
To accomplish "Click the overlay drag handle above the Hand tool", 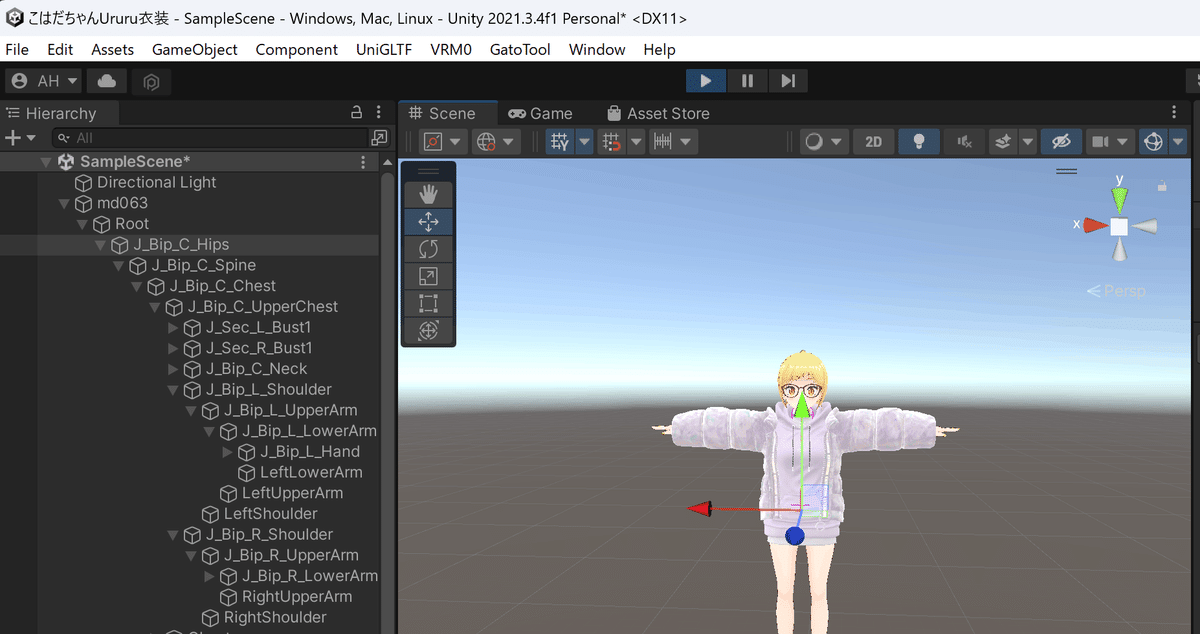I will [428, 171].
